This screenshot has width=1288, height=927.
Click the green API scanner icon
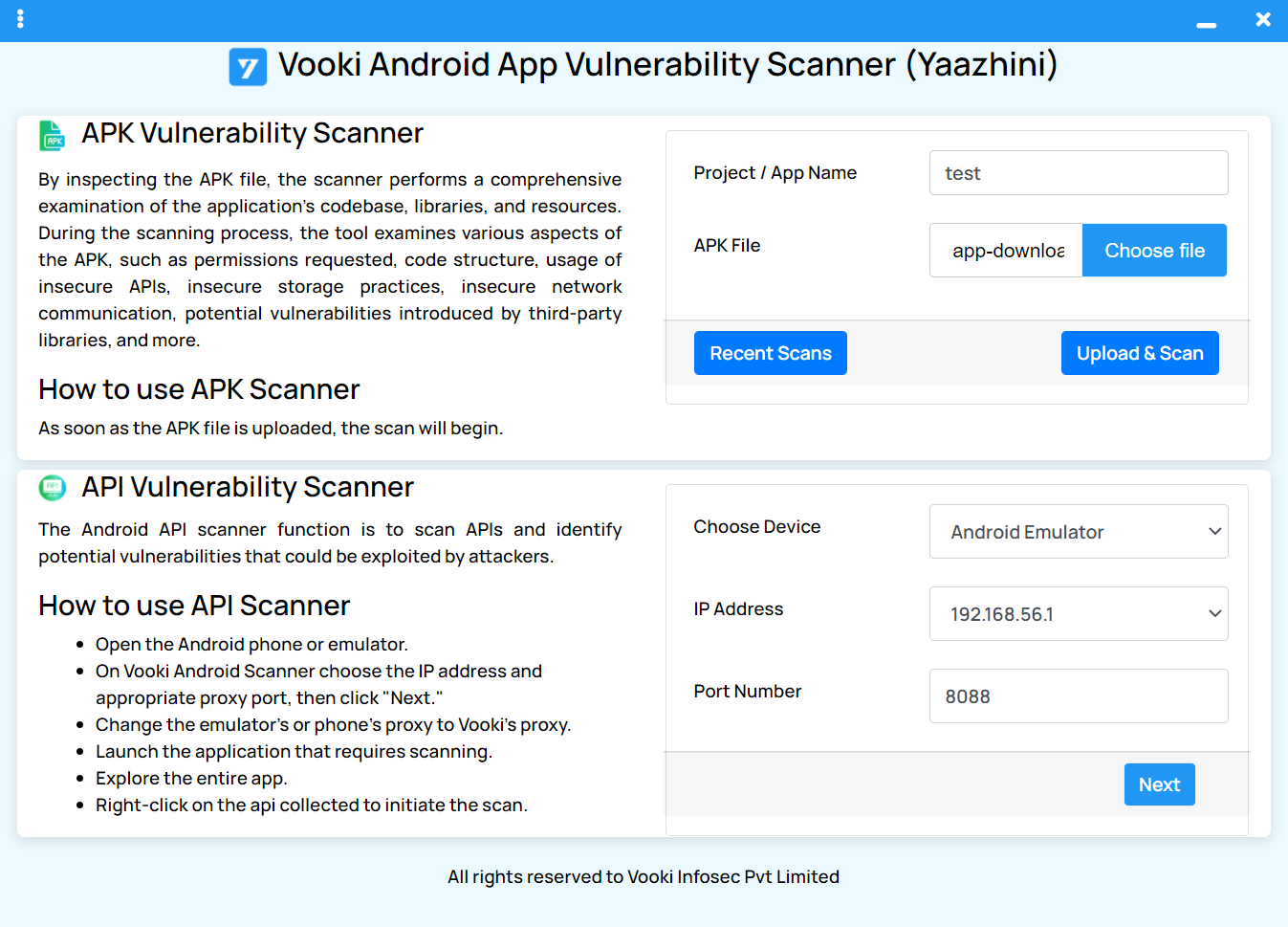53,488
